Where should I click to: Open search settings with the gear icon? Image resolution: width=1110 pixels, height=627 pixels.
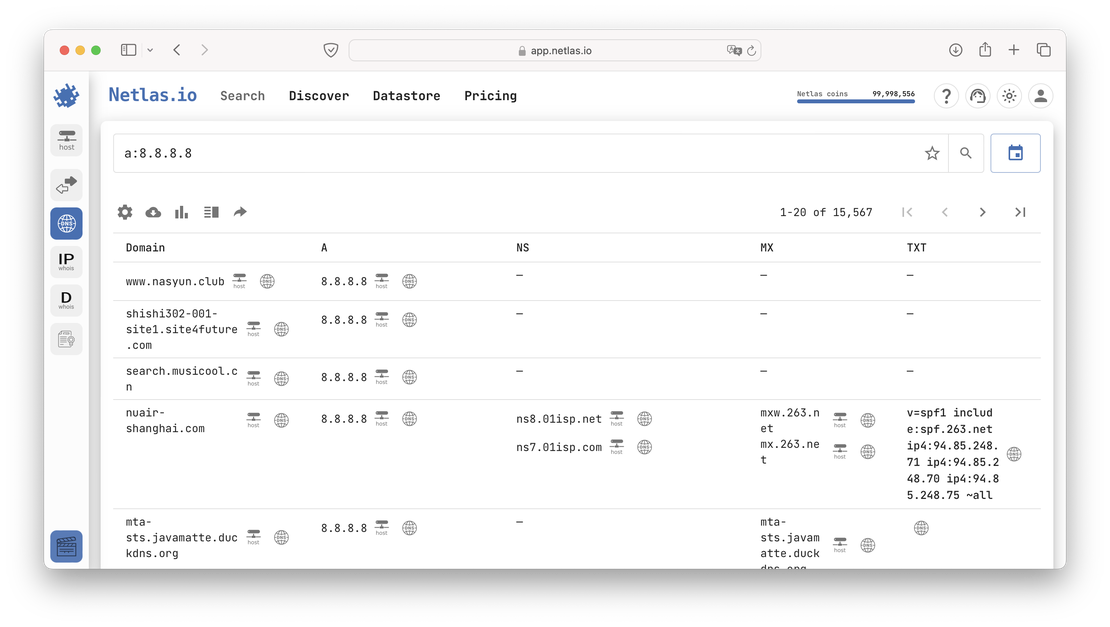[x=124, y=212]
